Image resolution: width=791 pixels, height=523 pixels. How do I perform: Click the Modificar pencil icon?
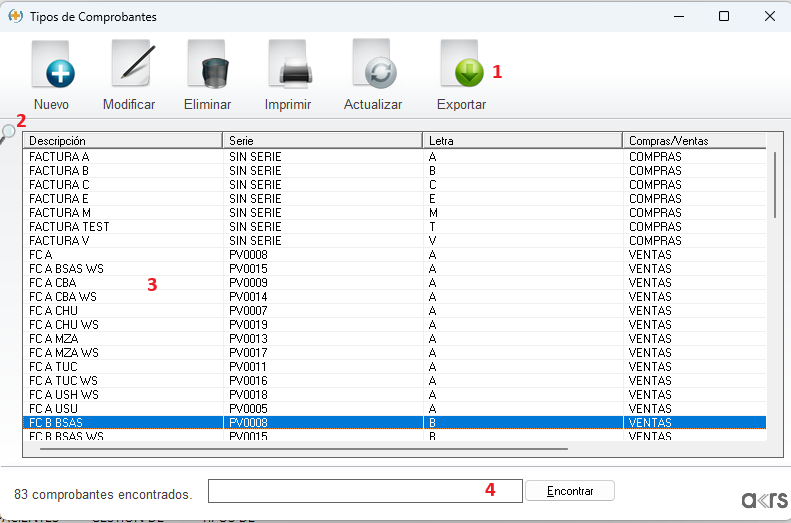(130, 68)
